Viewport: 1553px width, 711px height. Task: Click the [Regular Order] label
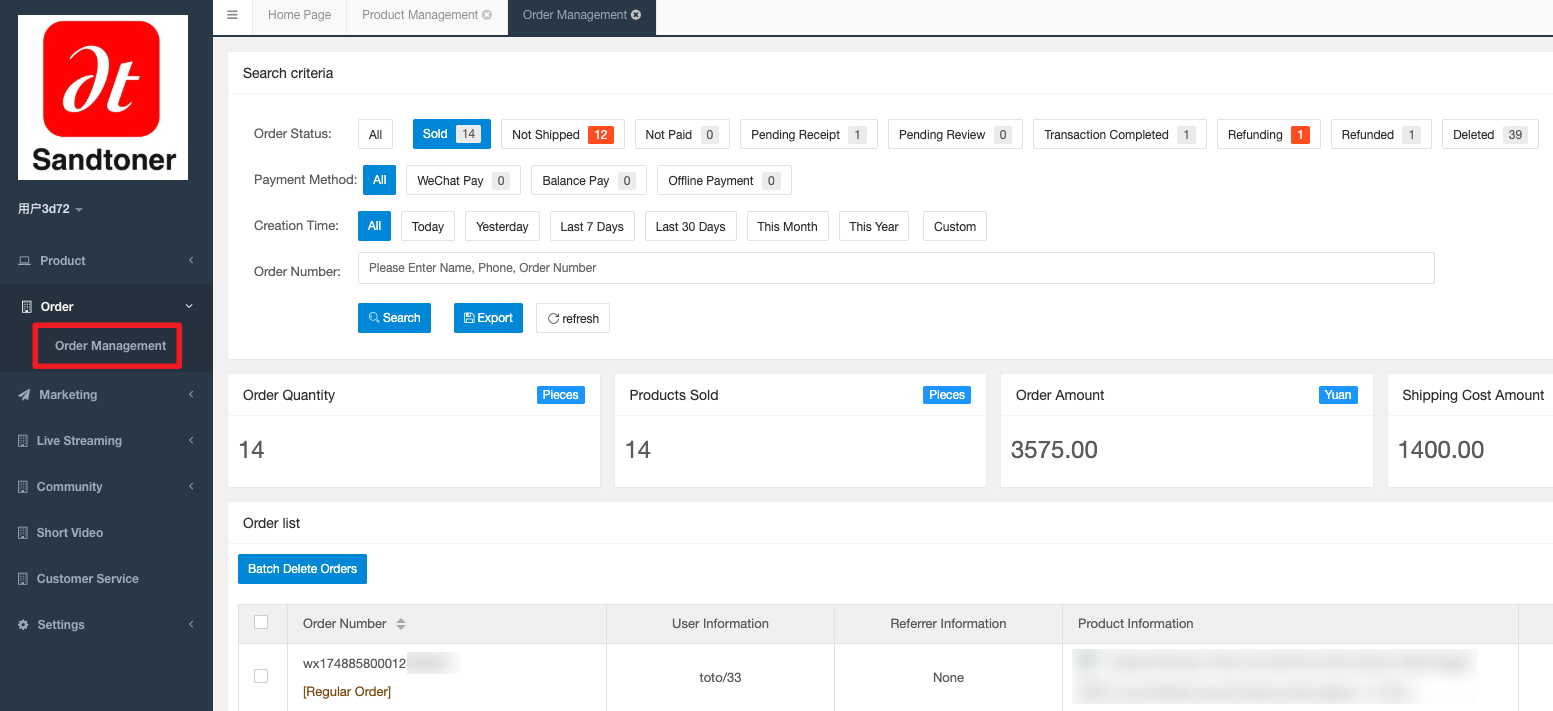click(347, 692)
